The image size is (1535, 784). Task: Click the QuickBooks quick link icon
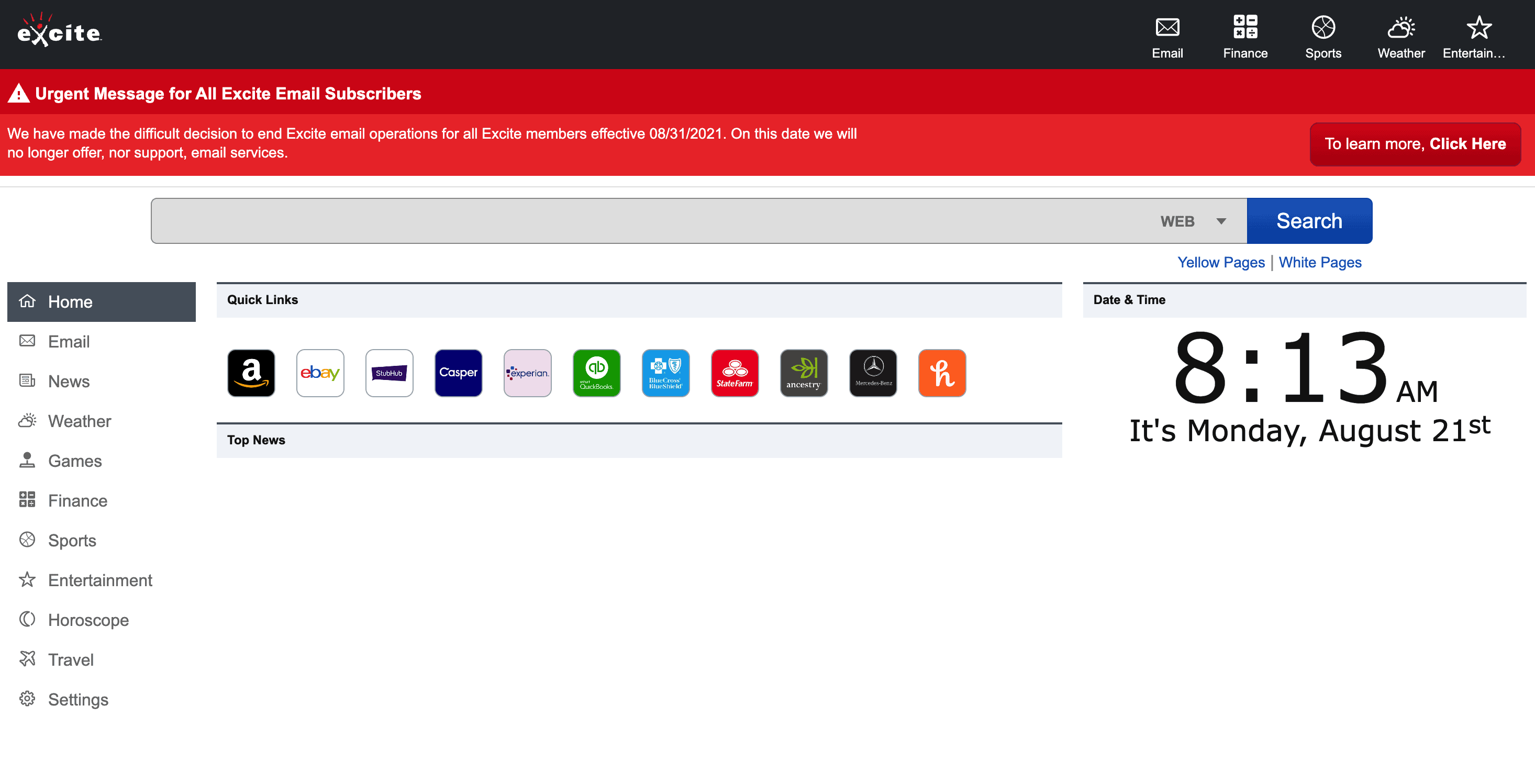coord(596,373)
